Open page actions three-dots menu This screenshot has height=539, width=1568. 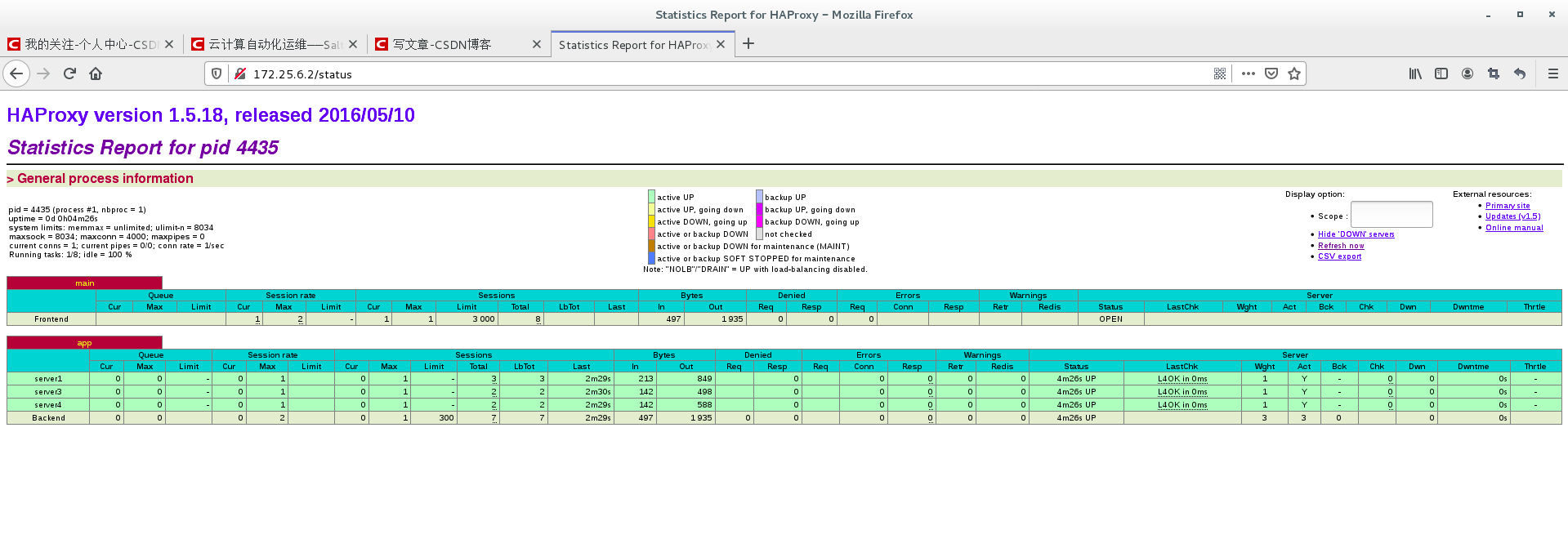[x=1248, y=73]
